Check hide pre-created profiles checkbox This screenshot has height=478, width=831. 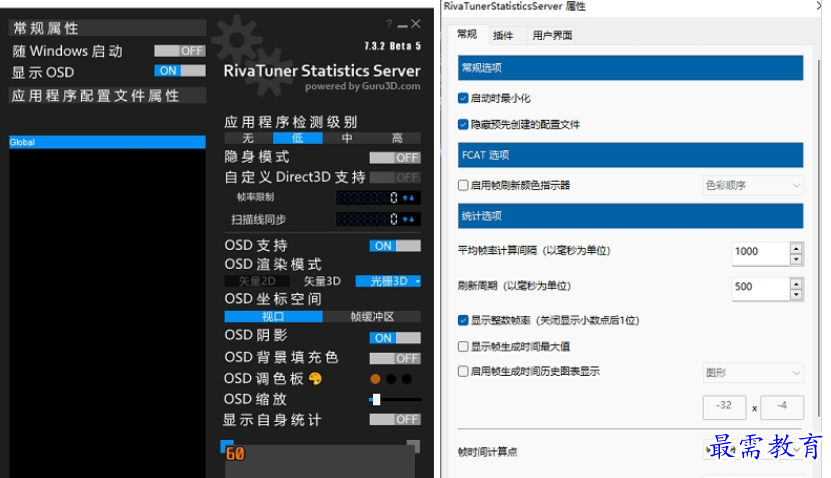[463, 124]
